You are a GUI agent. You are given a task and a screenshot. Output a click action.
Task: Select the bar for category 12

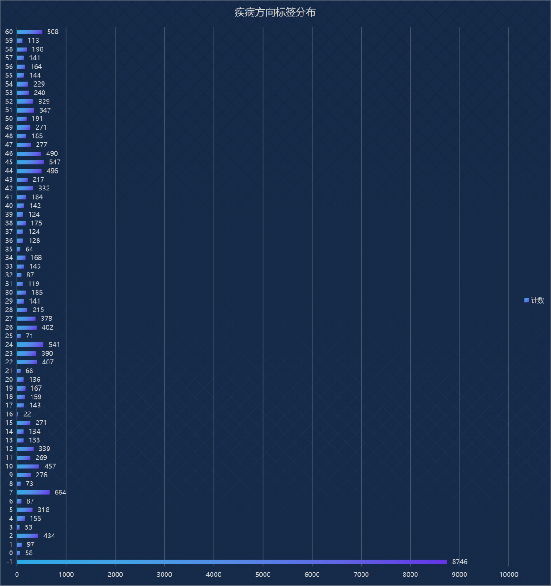coord(25,448)
